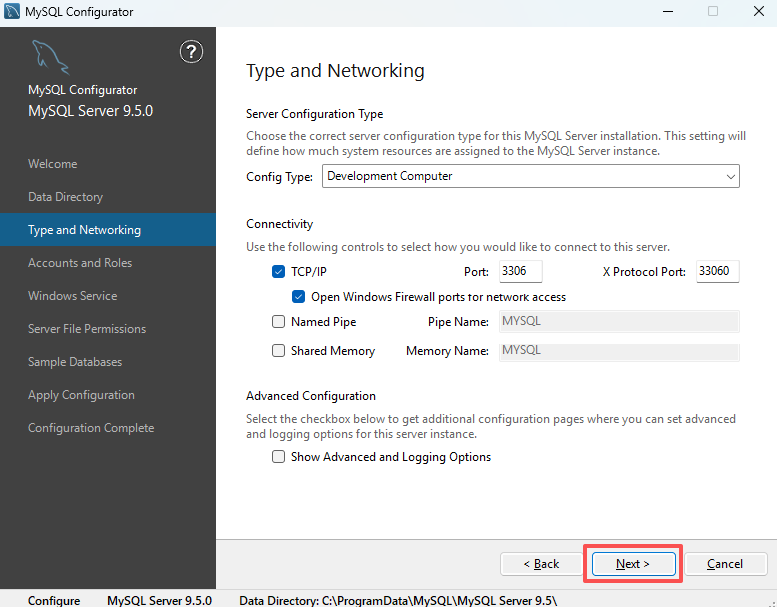Click the Memory Name field
Image resolution: width=777 pixels, height=607 pixels.
619,351
